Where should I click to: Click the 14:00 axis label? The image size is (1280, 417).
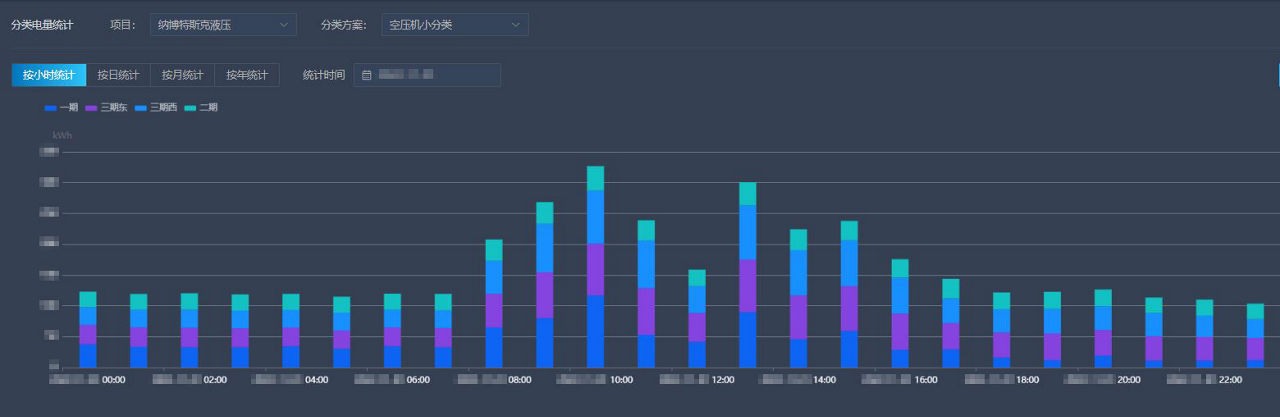825,380
